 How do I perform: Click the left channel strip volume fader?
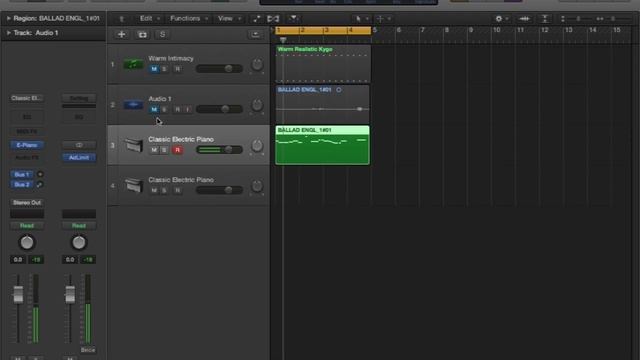pyautogui.click(x=18, y=294)
